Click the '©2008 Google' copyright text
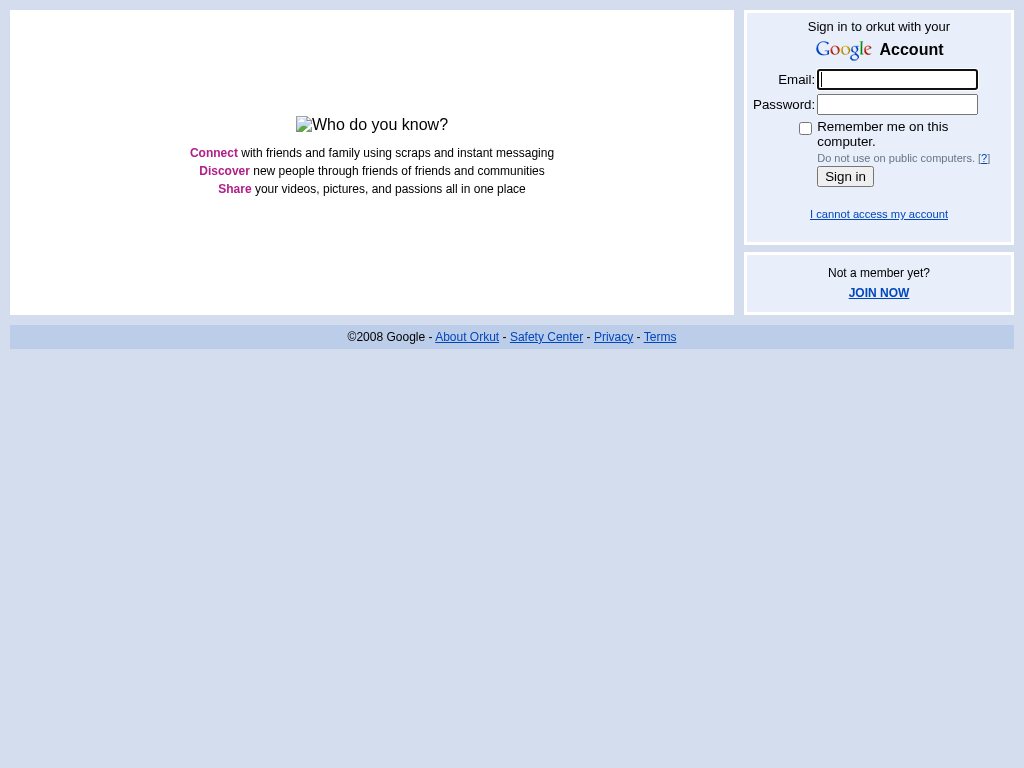The width and height of the screenshot is (1024, 768). pyautogui.click(x=386, y=337)
